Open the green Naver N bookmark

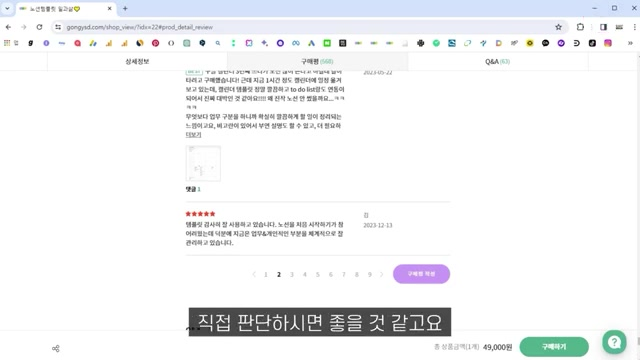(x=327, y=43)
